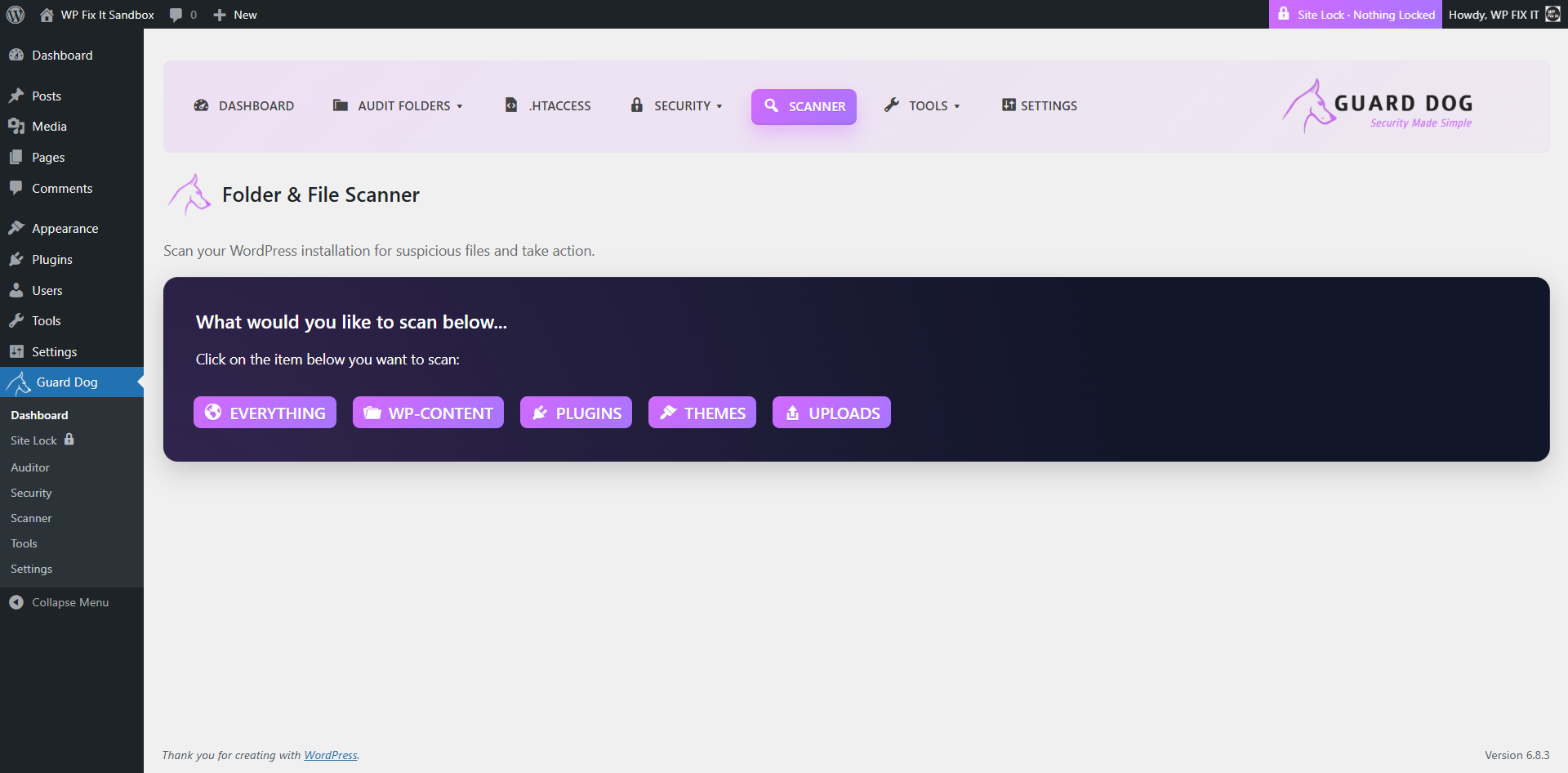Click the padlock icon on SECURITY tab
Image resolution: width=1568 pixels, height=773 pixels.
[x=637, y=105]
